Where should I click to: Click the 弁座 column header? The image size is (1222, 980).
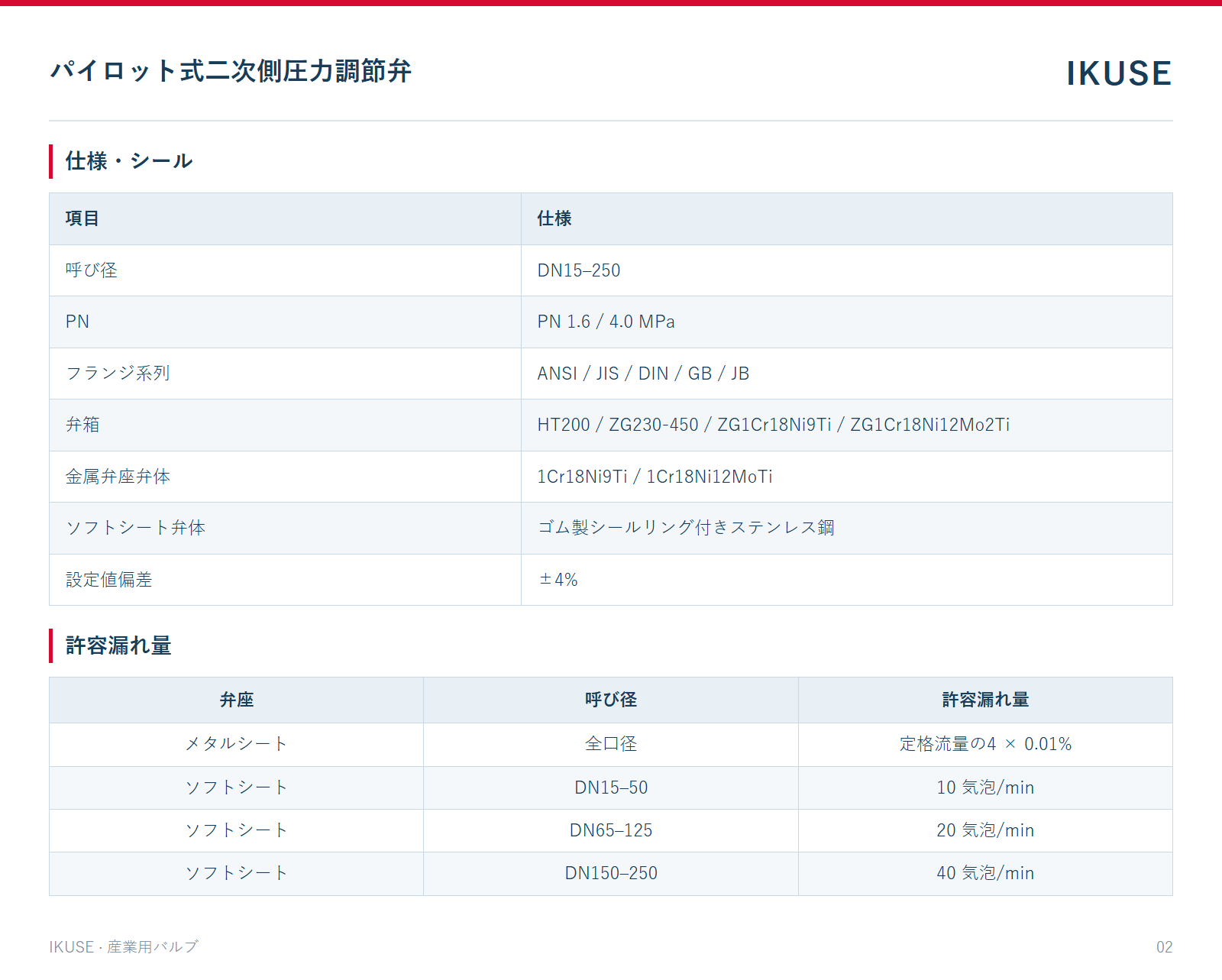point(237,700)
